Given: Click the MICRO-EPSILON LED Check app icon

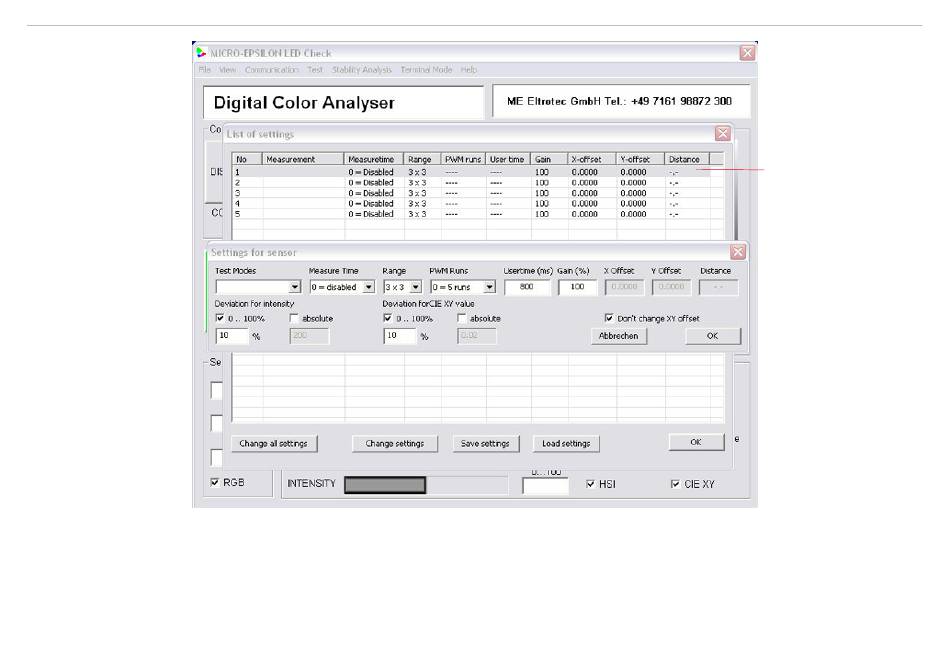Looking at the screenshot, I should (x=201, y=53).
